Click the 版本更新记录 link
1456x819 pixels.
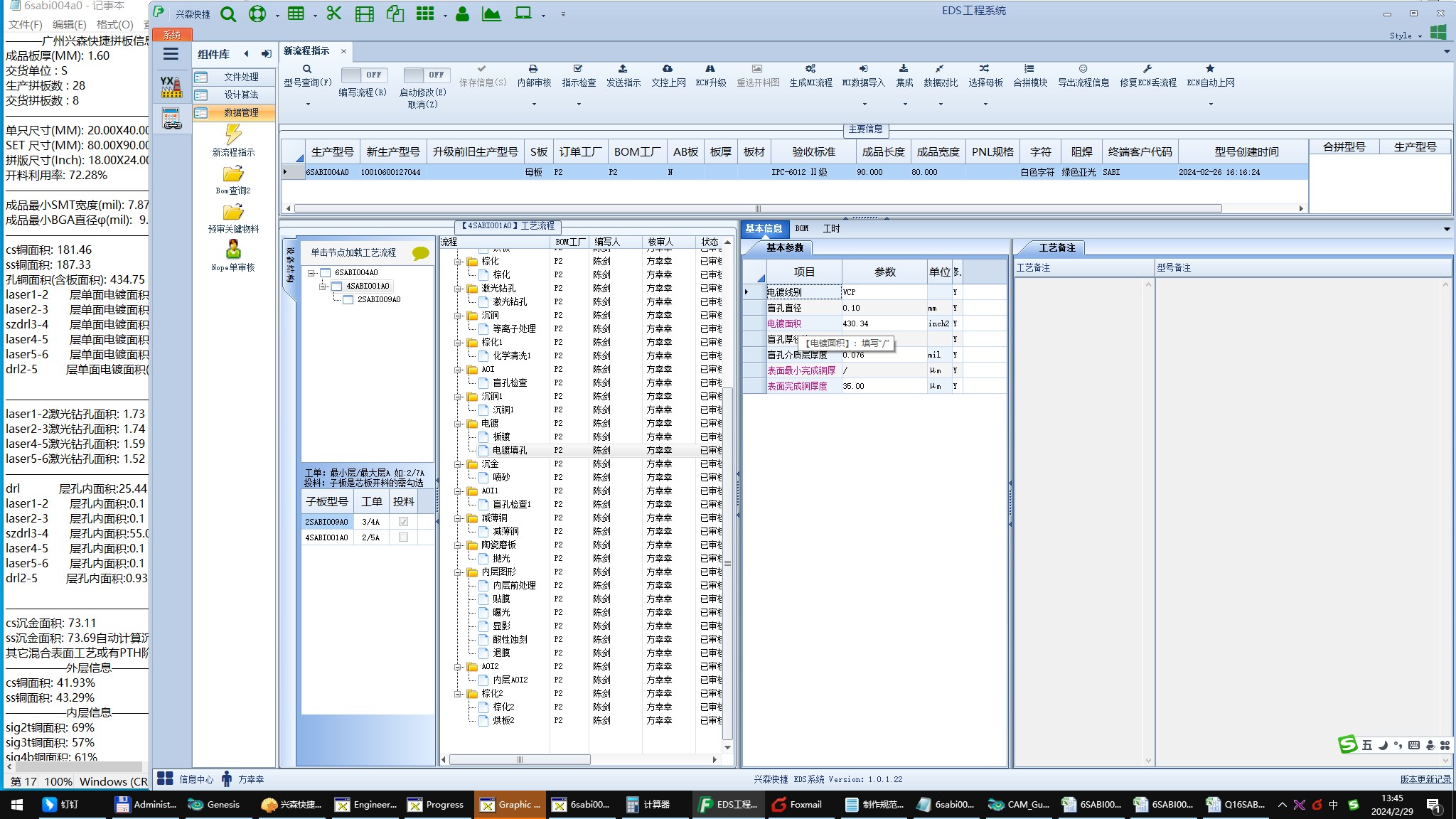(x=1425, y=779)
